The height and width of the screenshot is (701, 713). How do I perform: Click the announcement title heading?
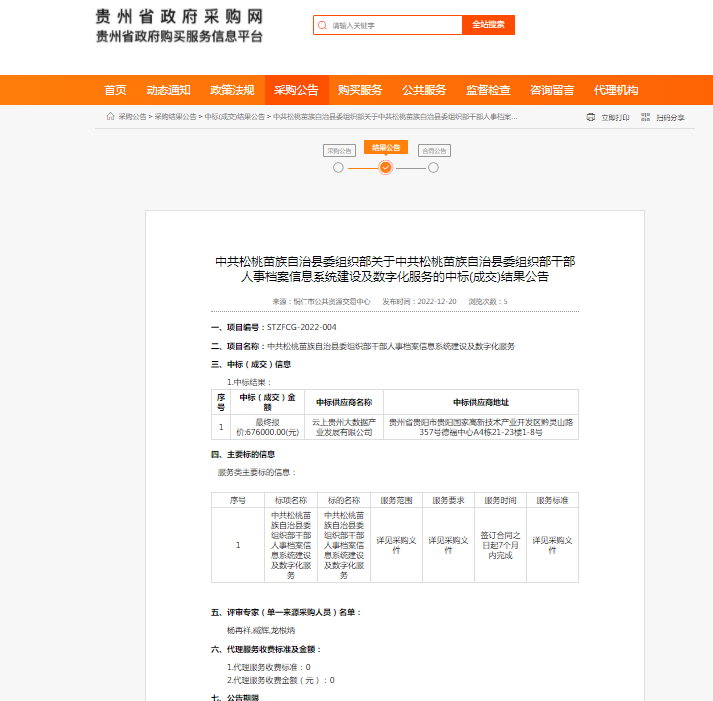coord(395,269)
